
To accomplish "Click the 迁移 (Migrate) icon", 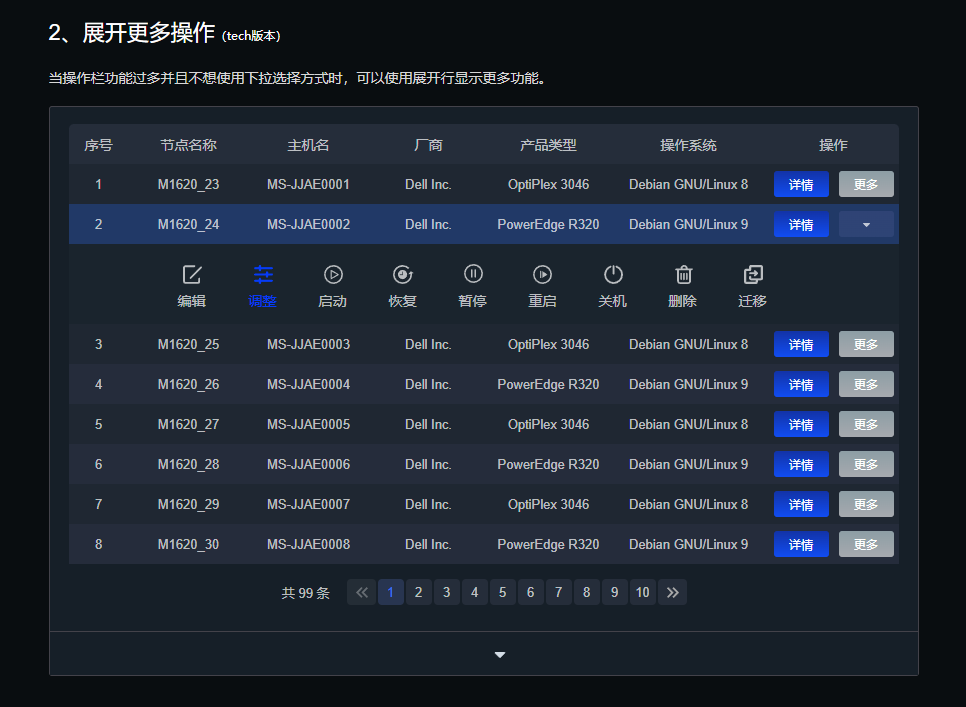I will click(x=753, y=275).
